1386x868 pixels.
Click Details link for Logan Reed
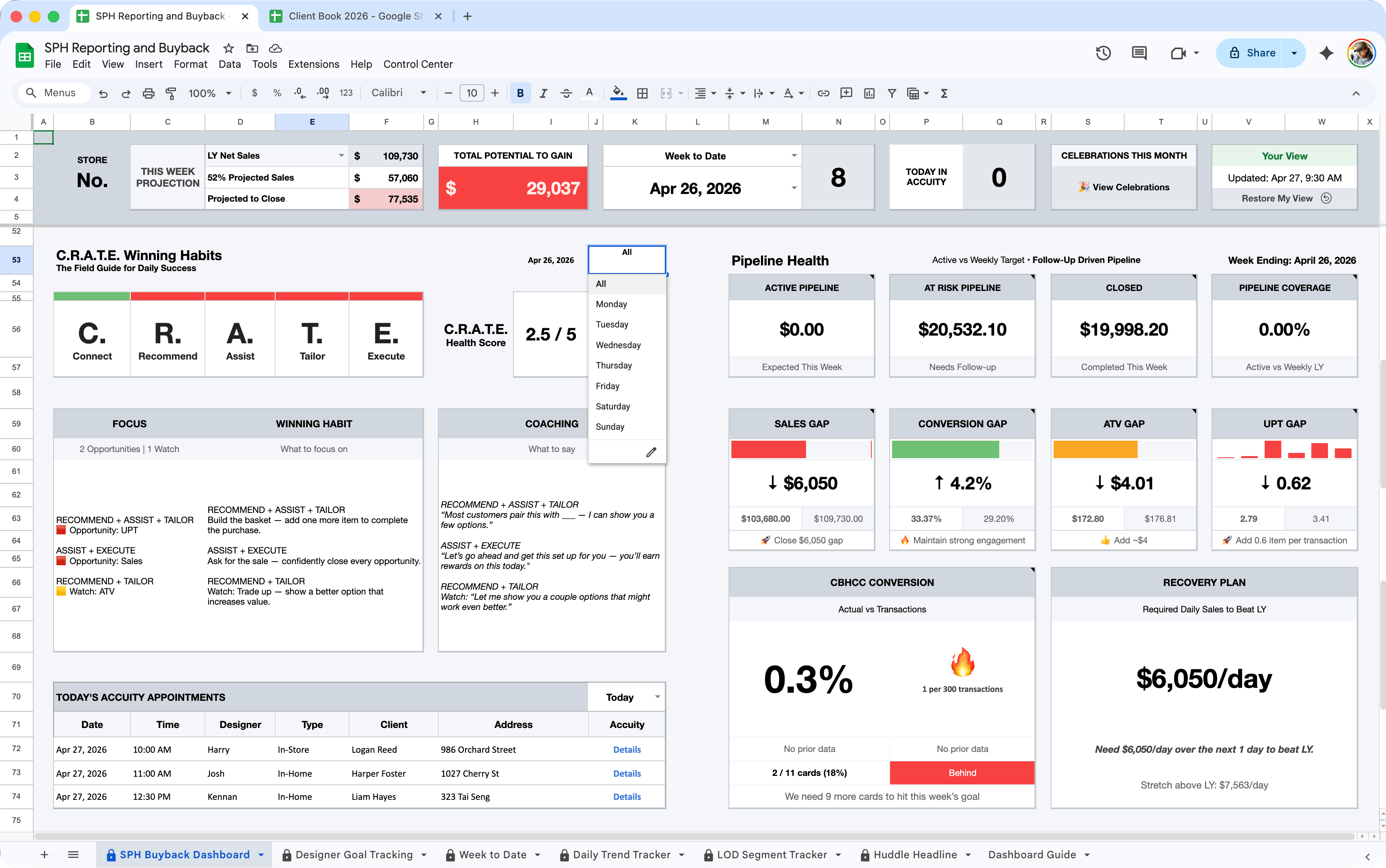(626, 750)
